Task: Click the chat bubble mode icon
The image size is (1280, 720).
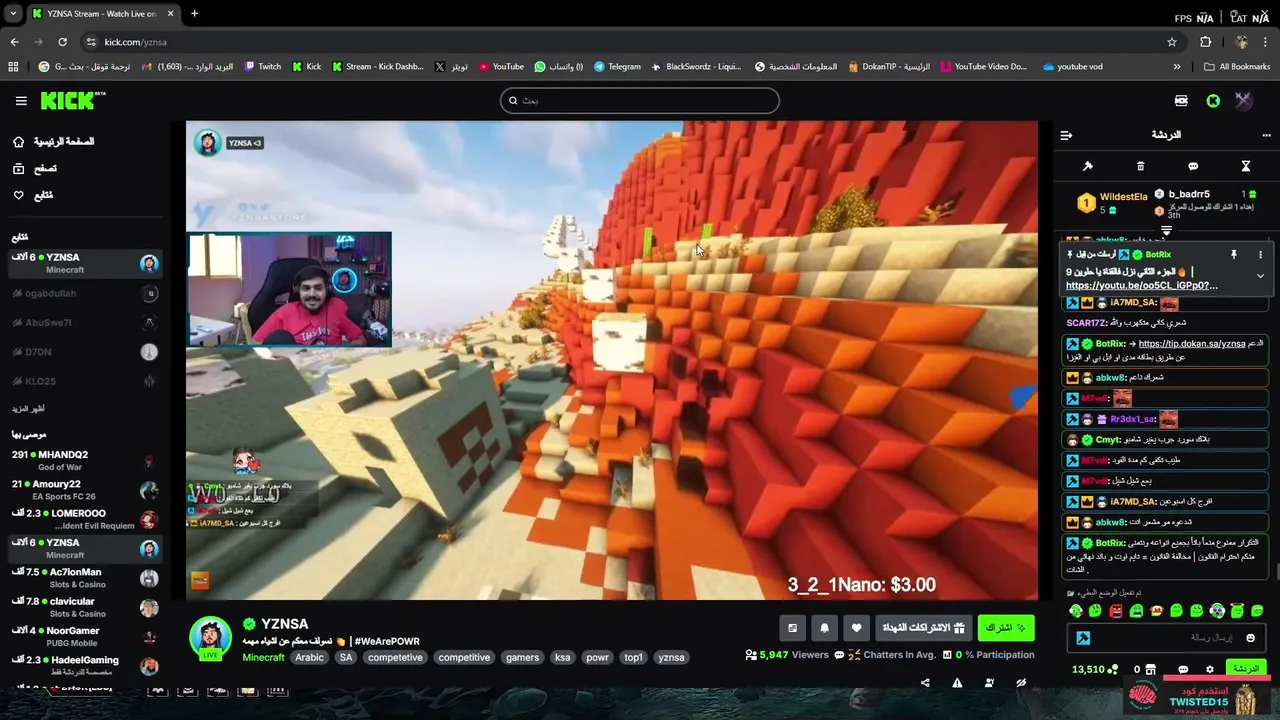Action: 1193,166
